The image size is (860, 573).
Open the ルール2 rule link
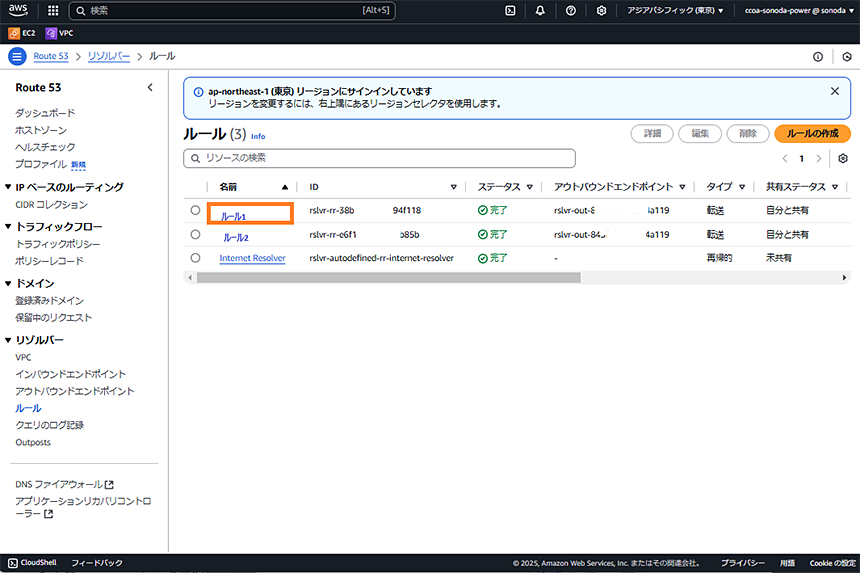236,237
